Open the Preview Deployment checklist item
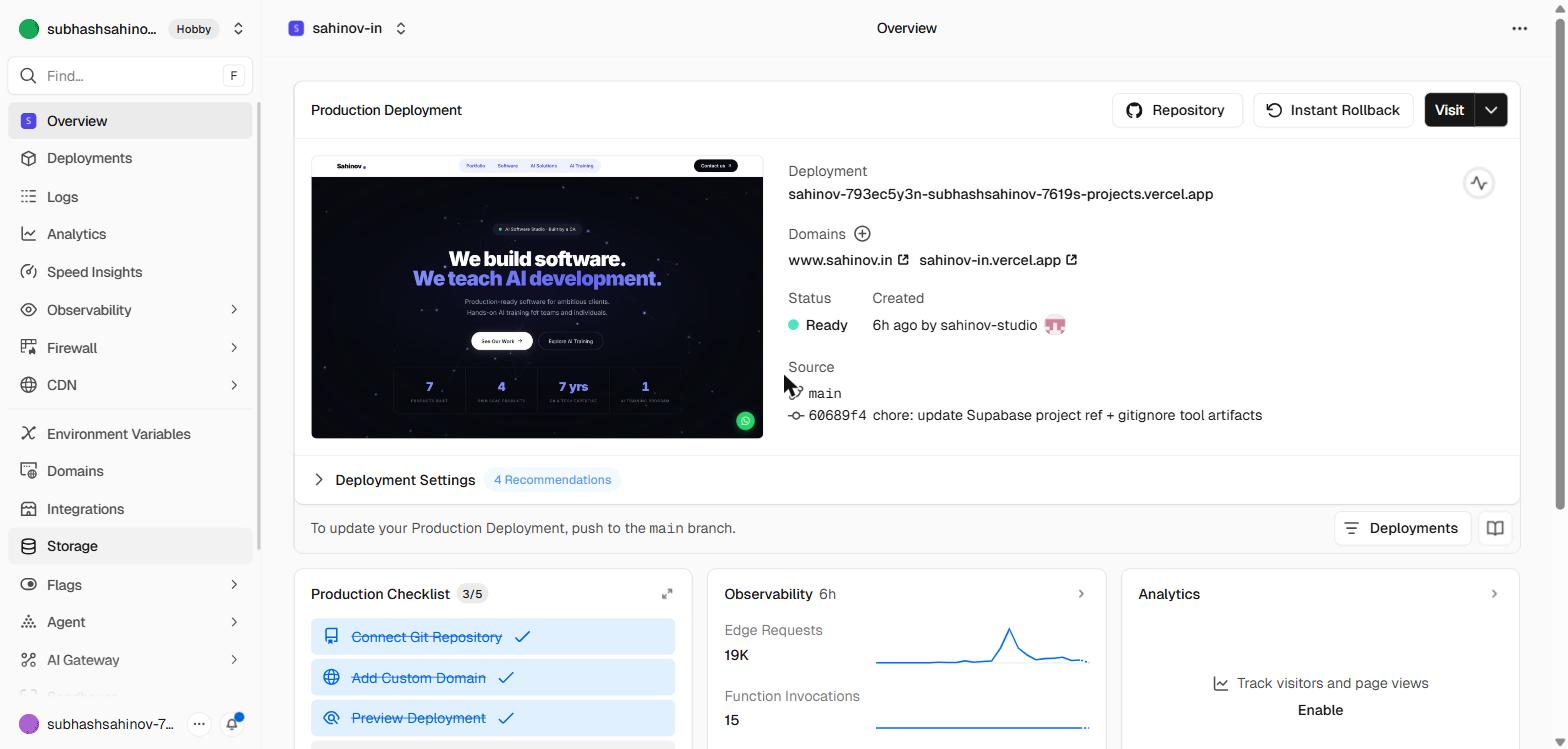1568x749 pixels. [493, 718]
